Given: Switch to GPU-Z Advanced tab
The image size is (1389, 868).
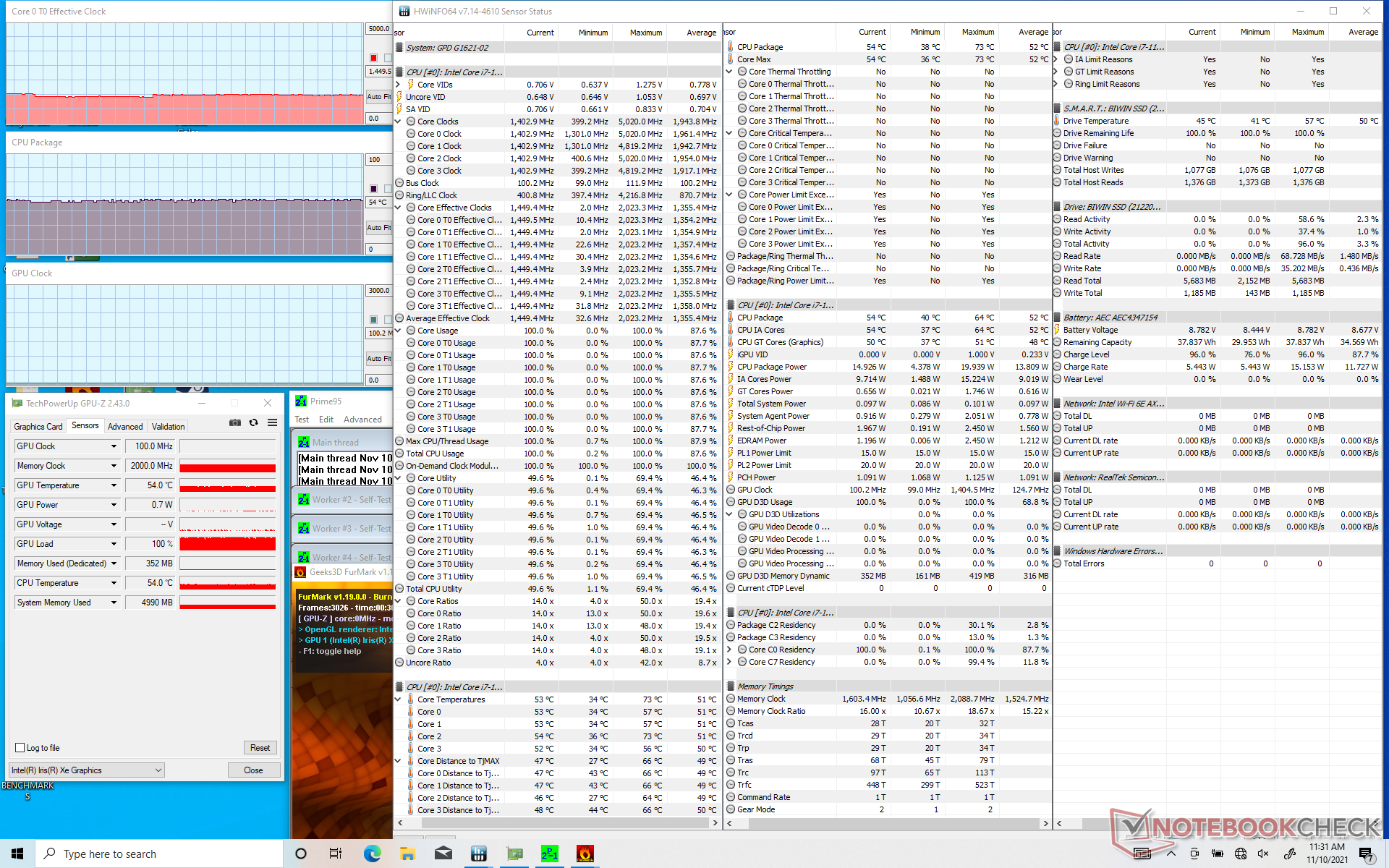Looking at the screenshot, I should [125, 427].
